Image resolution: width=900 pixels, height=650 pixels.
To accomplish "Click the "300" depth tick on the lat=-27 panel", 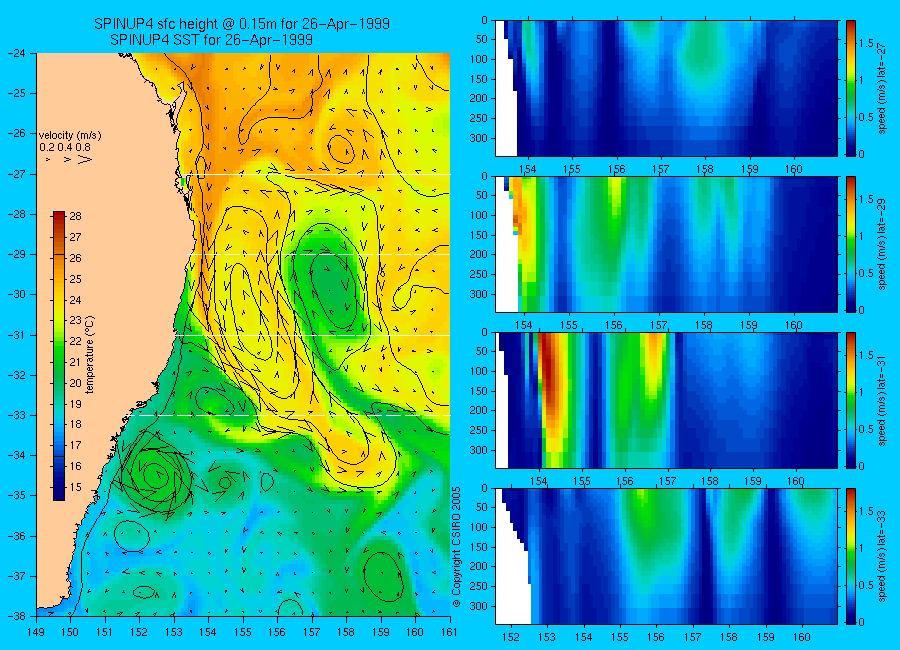I will coord(479,138).
